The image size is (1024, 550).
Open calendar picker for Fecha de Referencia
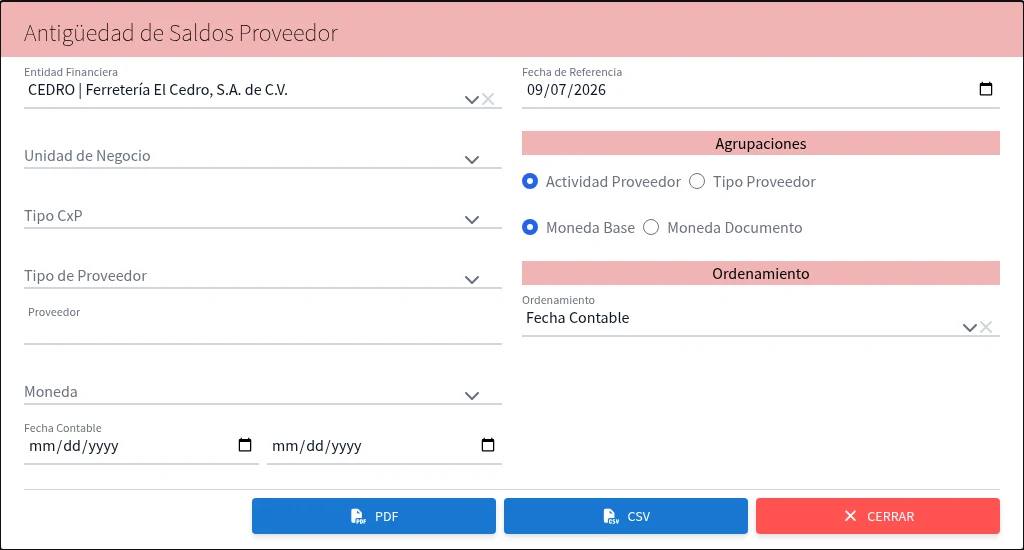[x=985, y=89]
